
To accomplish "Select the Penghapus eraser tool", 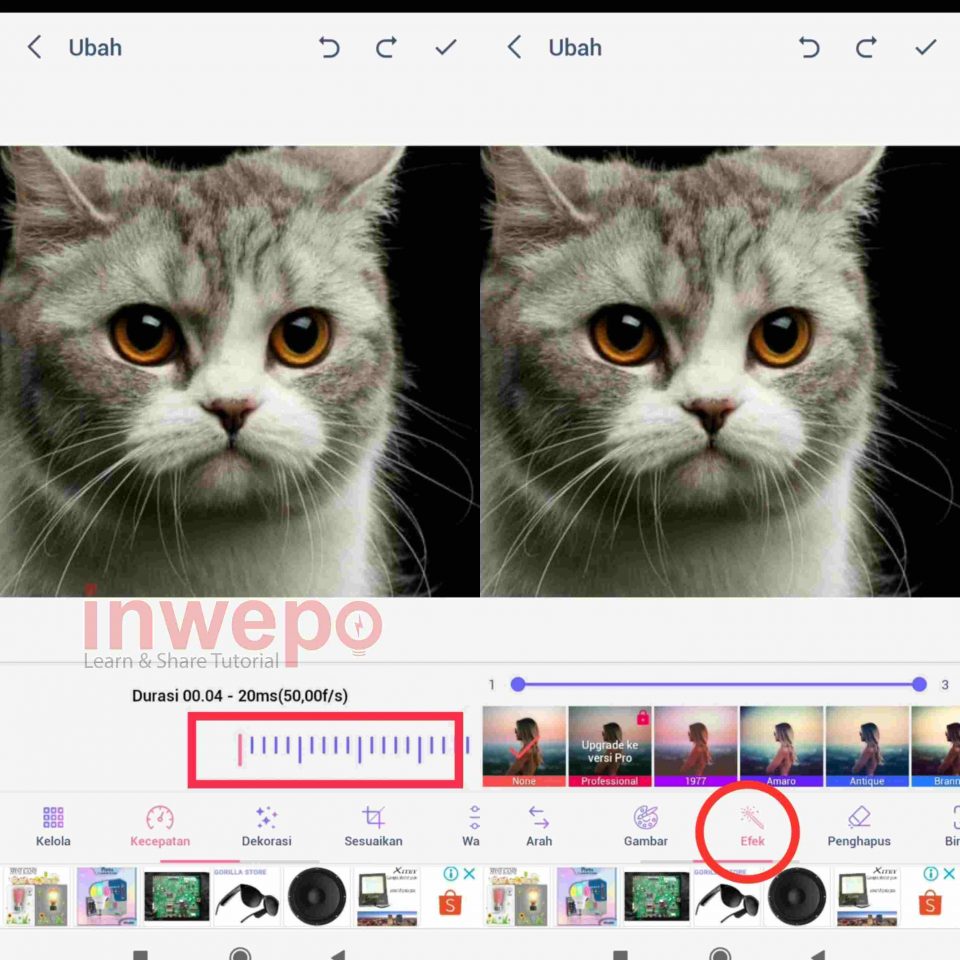I will coord(858,828).
